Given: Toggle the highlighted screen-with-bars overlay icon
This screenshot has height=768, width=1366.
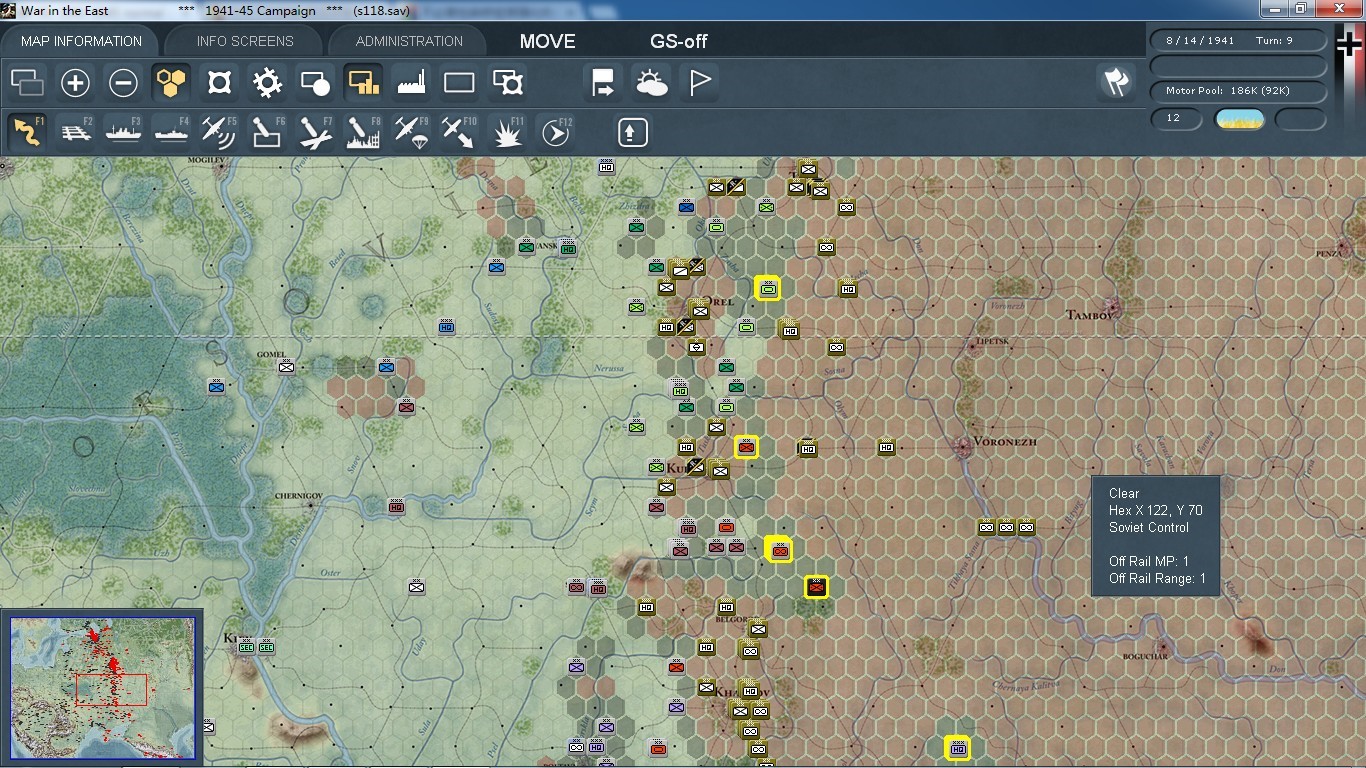Looking at the screenshot, I should pyautogui.click(x=363, y=82).
